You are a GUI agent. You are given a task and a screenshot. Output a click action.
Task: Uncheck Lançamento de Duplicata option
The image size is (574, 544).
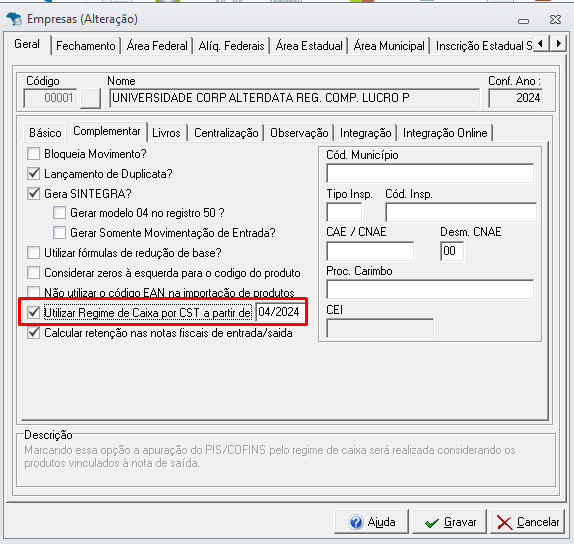click(34, 174)
